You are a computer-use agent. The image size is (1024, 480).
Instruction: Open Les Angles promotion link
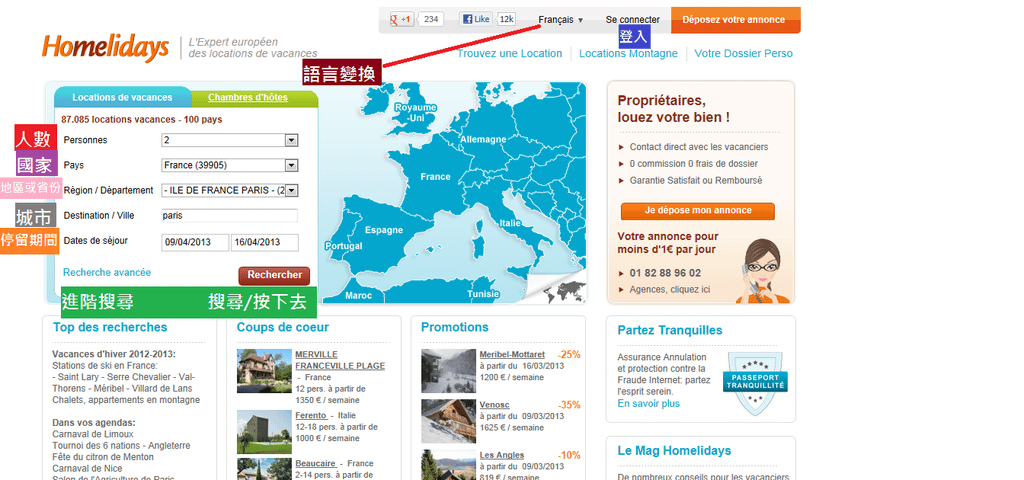(x=502, y=455)
